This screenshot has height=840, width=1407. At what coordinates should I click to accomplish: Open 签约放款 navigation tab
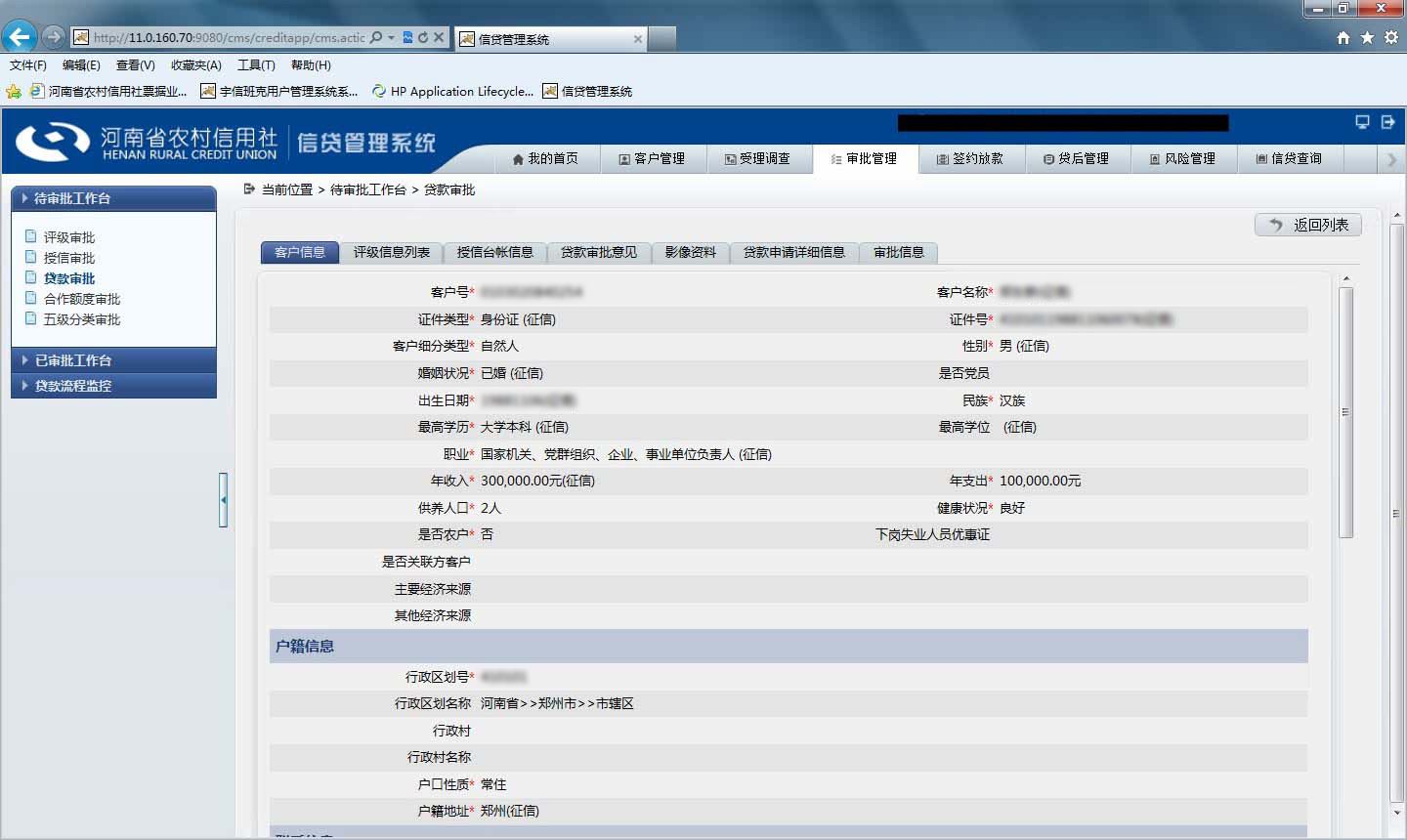point(970,158)
